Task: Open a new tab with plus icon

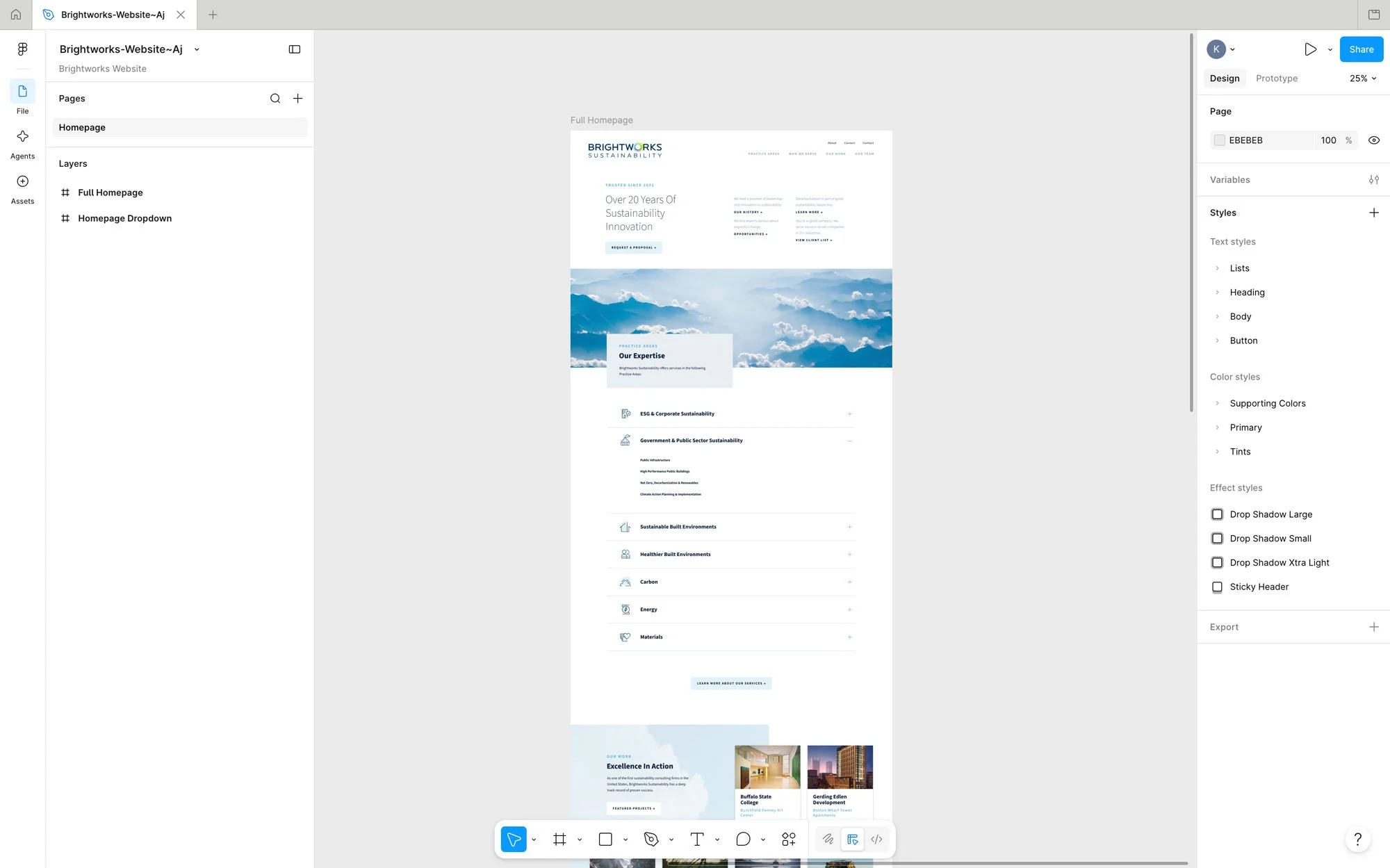Action: [x=213, y=15]
